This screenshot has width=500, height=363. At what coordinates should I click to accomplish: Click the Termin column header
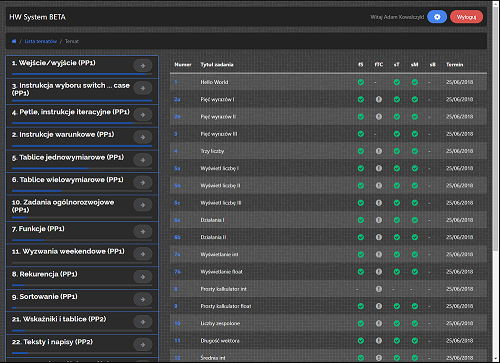pyautogui.click(x=455, y=64)
